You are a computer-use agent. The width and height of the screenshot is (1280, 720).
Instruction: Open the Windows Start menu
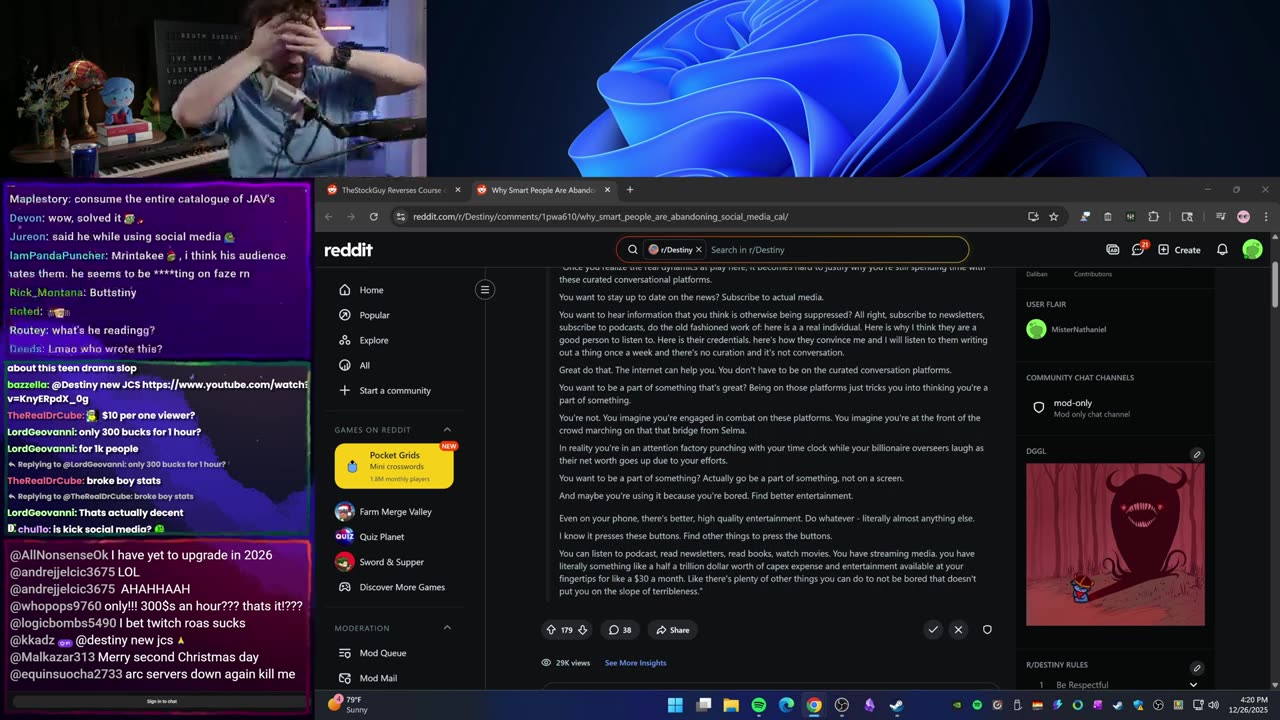coord(675,705)
